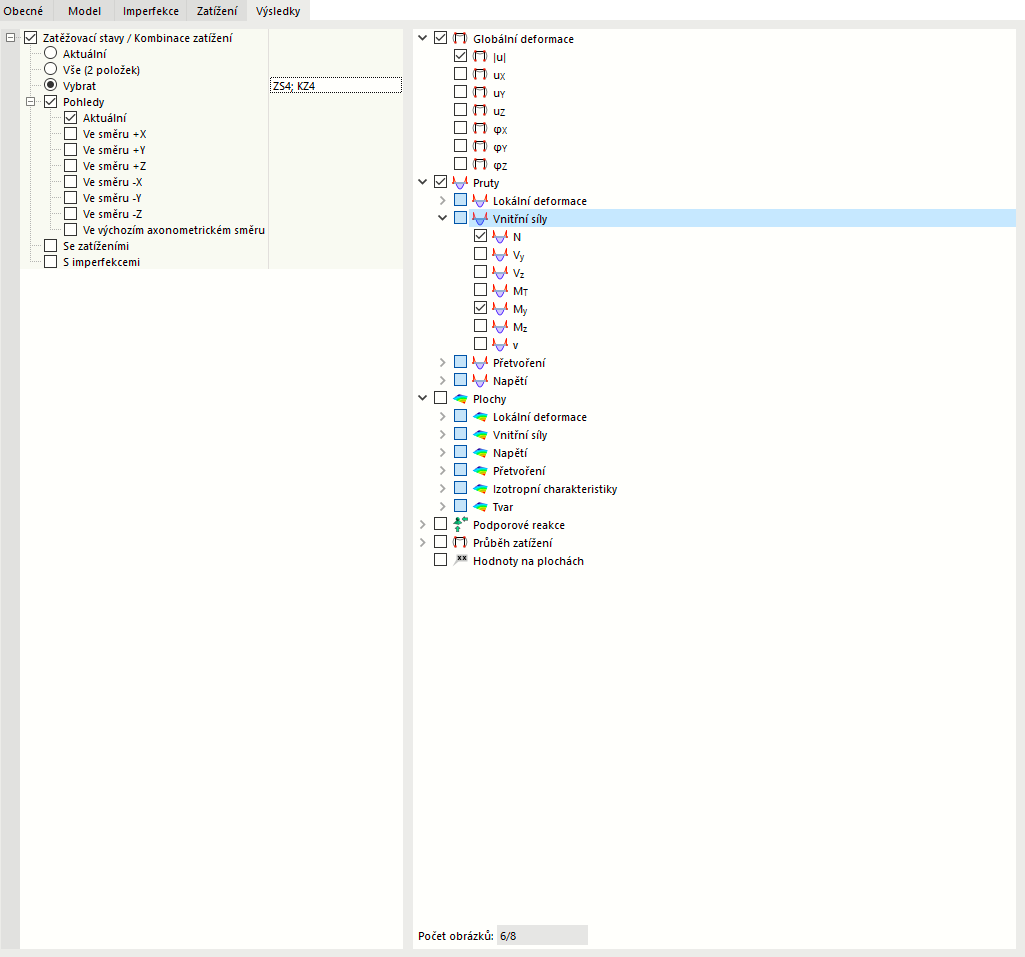Image resolution: width=1025 pixels, height=957 pixels.
Task: Collapse the Pruty tree node
Action: click(x=422, y=182)
